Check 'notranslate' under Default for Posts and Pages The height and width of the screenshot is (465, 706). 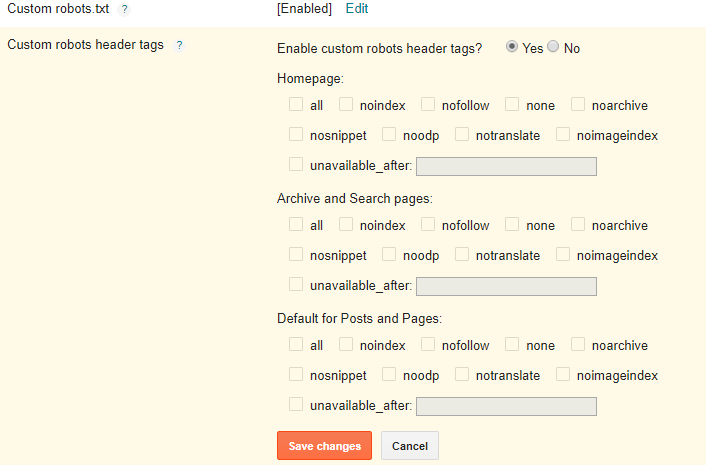click(462, 374)
